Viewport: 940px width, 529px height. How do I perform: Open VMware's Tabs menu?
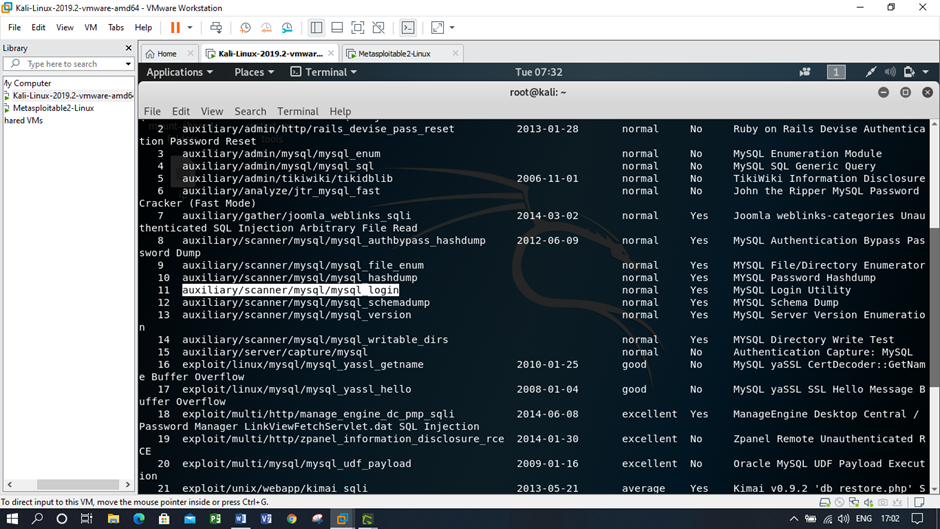(116, 28)
